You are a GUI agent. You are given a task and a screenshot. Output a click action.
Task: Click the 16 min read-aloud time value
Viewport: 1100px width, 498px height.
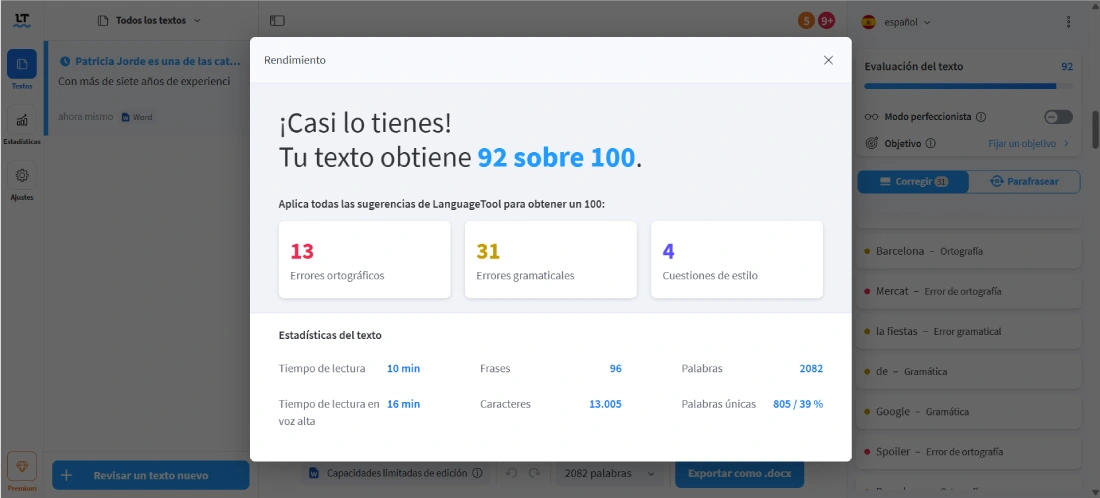(x=403, y=404)
